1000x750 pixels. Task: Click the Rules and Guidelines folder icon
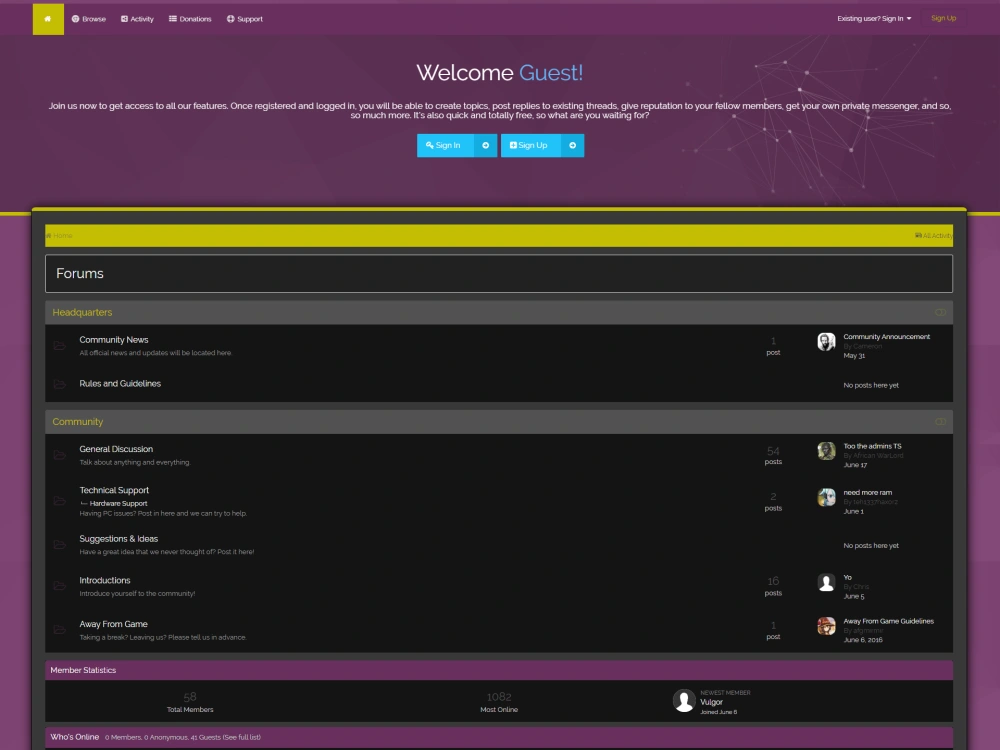[x=60, y=384]
